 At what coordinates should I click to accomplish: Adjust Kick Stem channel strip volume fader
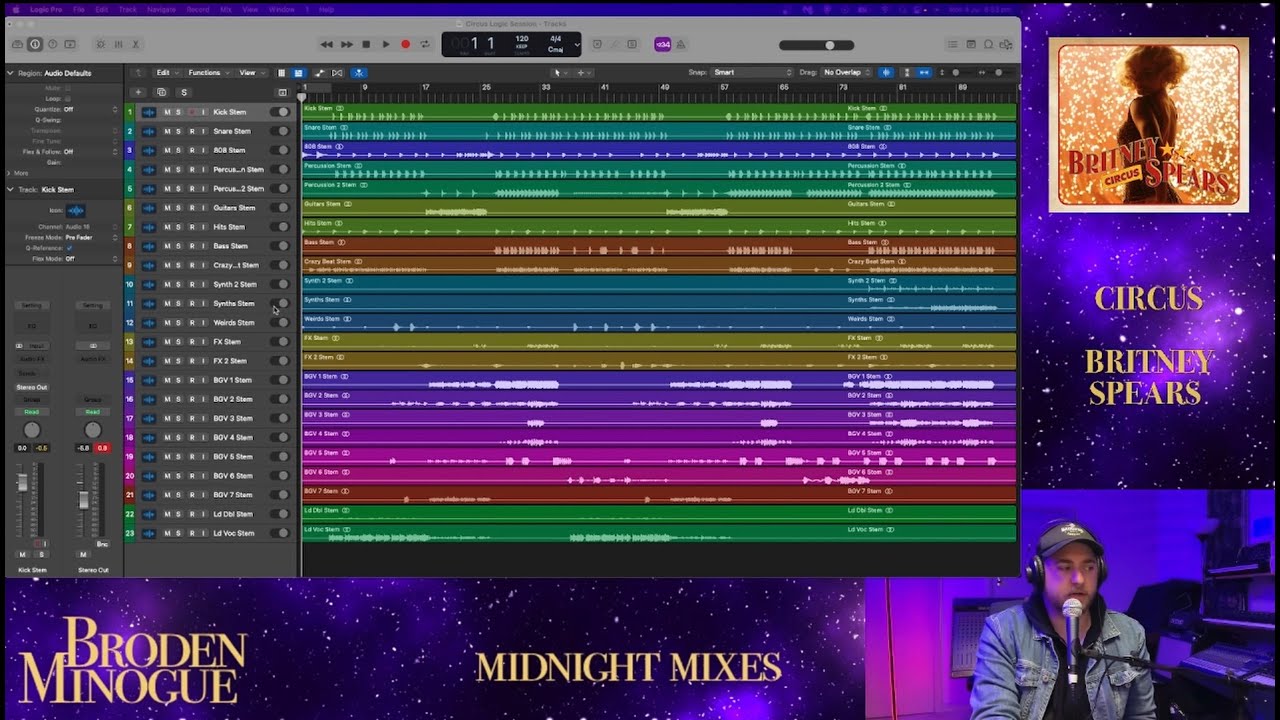pyautogui.click(x=23, y=484)
